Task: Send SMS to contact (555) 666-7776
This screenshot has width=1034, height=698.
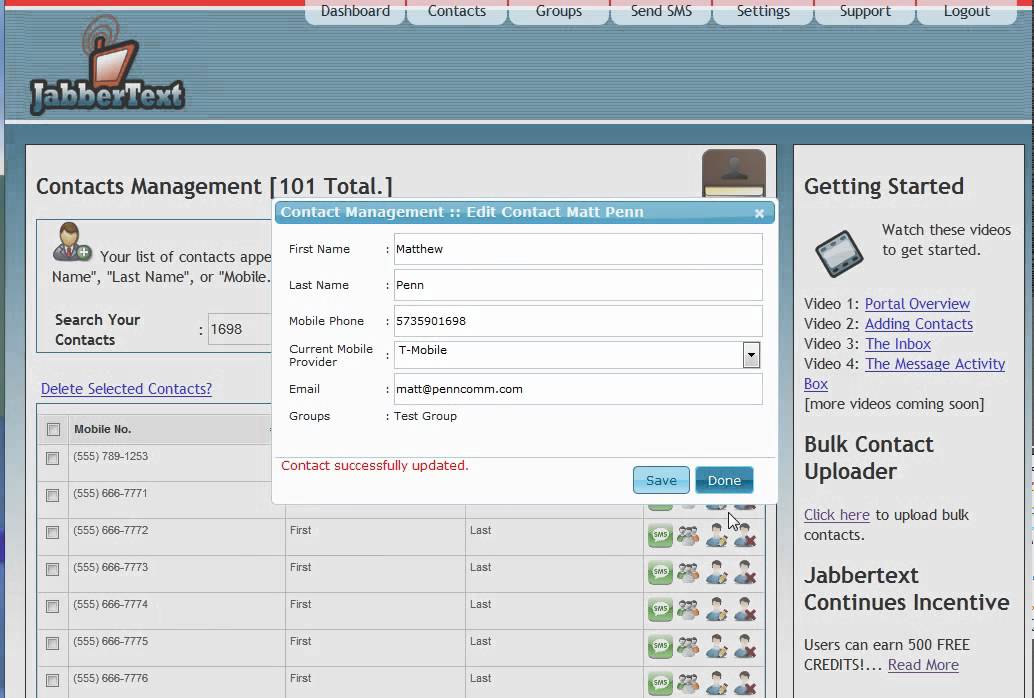Action: (x=660, y=683)
